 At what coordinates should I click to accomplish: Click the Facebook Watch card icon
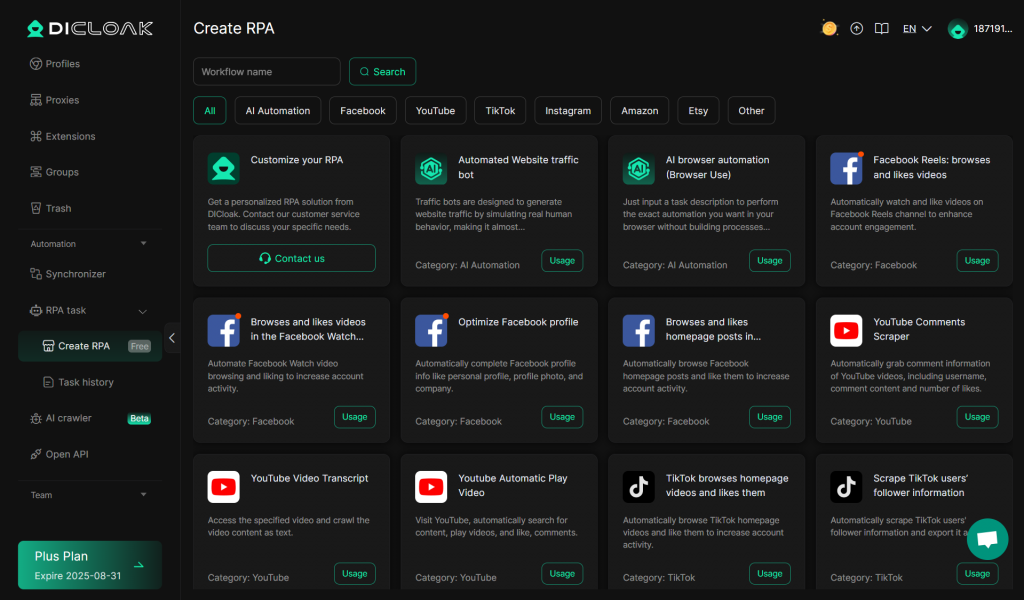tap(223, 330)
